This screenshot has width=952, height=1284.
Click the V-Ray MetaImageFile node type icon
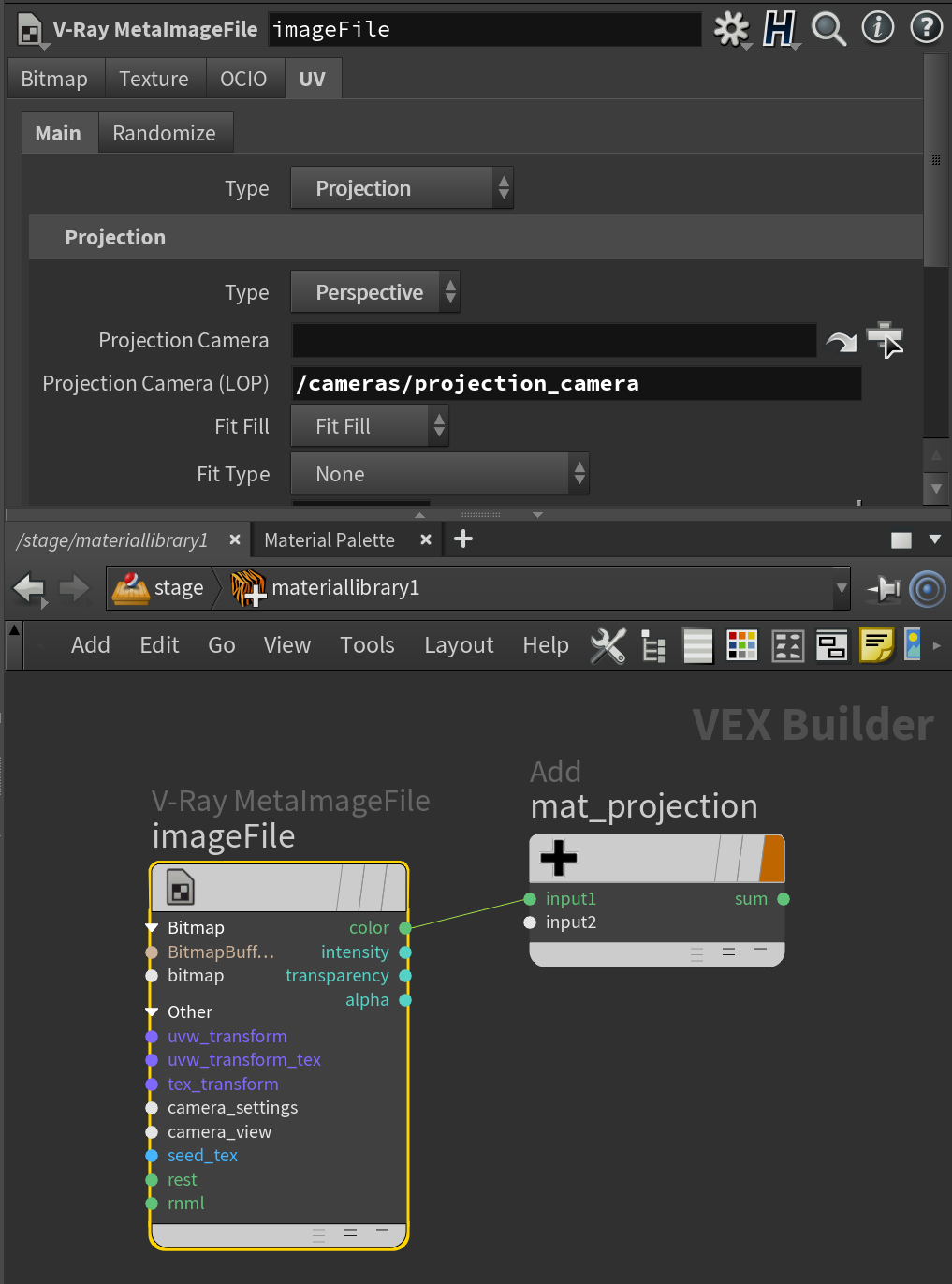click(31, 31)
